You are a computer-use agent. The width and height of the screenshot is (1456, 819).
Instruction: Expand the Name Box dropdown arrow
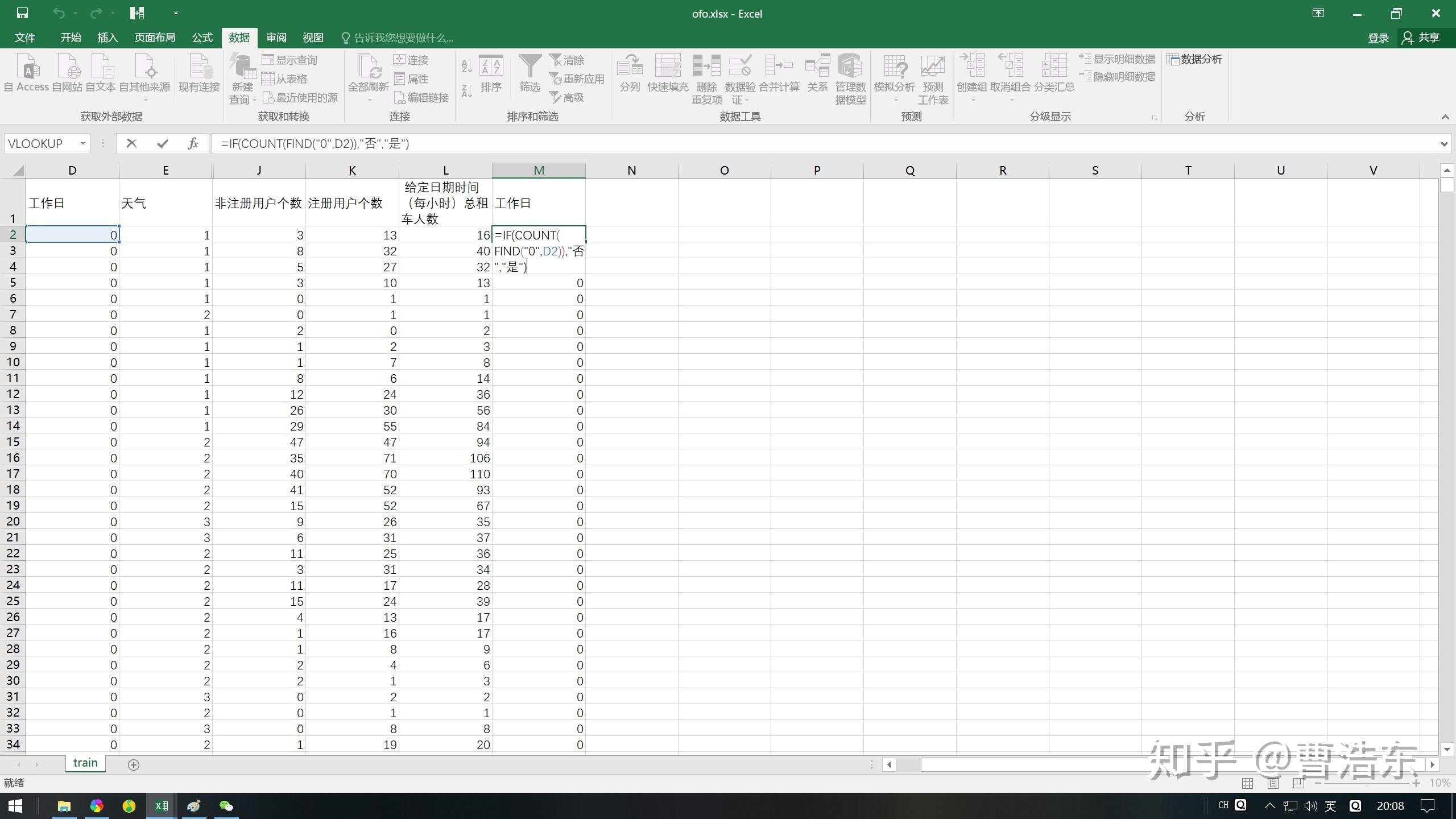tap(82, 143)
